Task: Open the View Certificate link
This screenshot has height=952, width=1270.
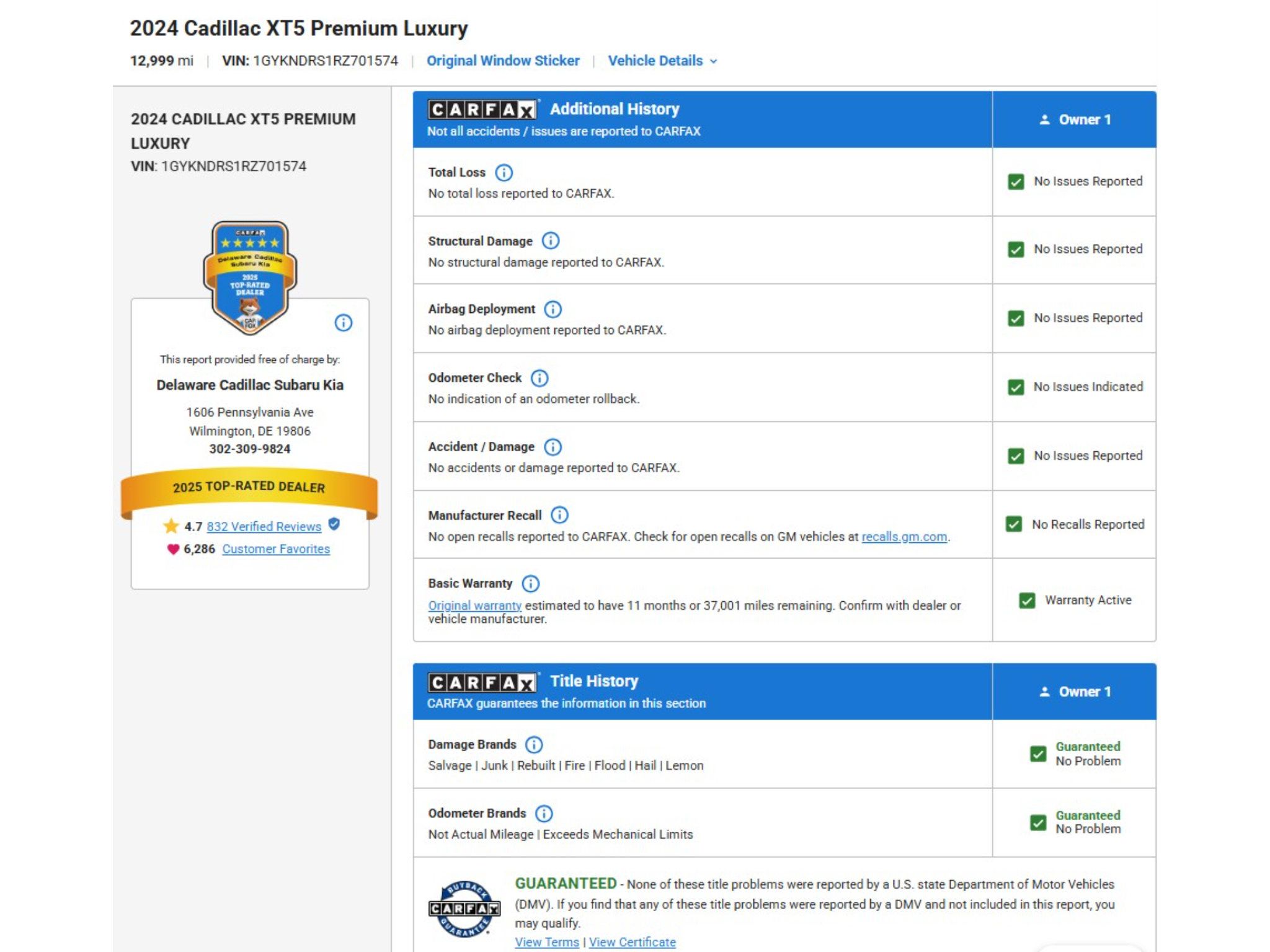Action: coord(633,942)
